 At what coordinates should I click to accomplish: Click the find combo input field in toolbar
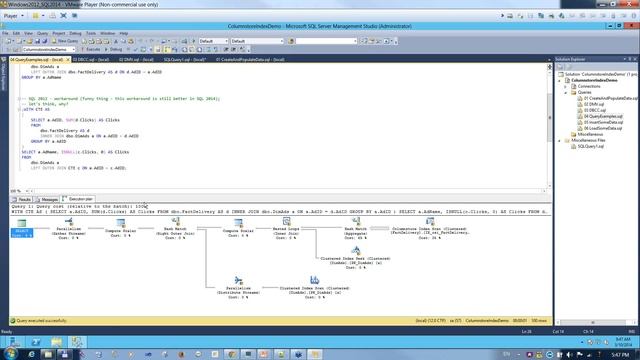[326, 41]
